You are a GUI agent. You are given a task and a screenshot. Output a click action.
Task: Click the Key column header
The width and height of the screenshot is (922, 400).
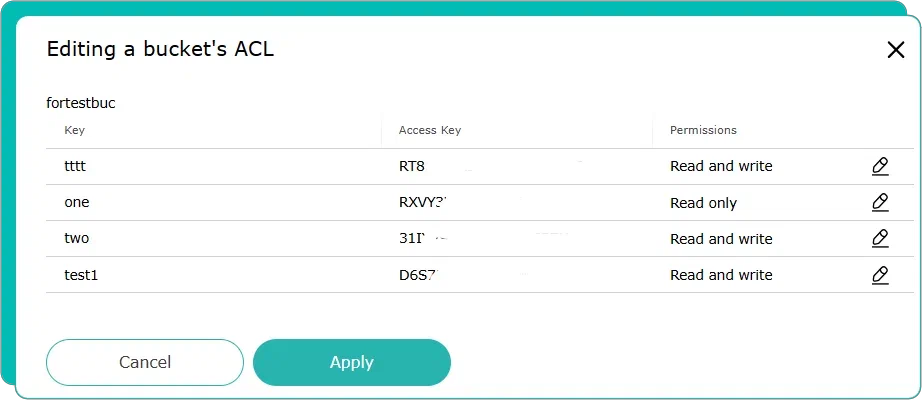(75, 130)
